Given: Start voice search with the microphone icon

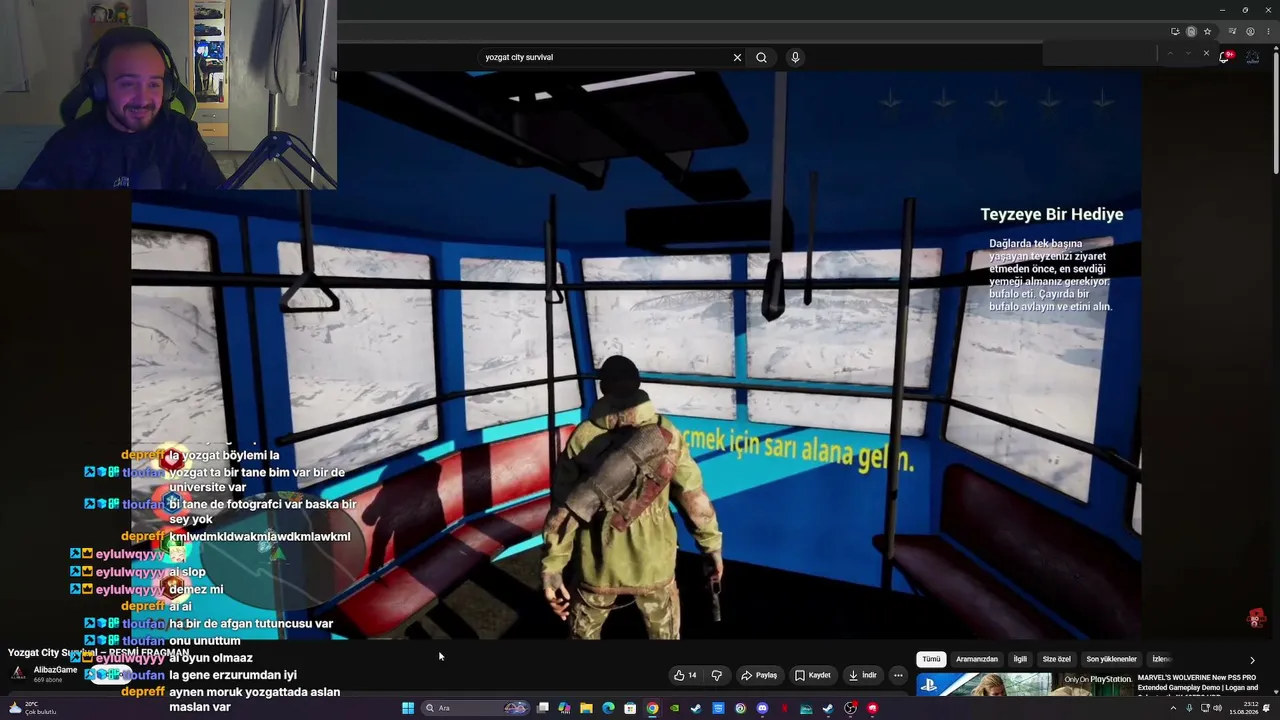Looking at the screenshot, I should pyautogui.click(x=795, y=57).
